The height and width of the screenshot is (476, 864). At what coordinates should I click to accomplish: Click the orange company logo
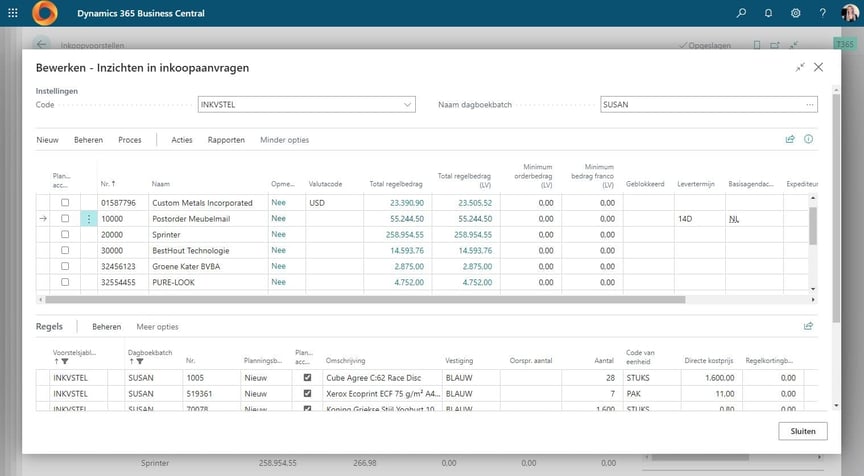point(45,13)
